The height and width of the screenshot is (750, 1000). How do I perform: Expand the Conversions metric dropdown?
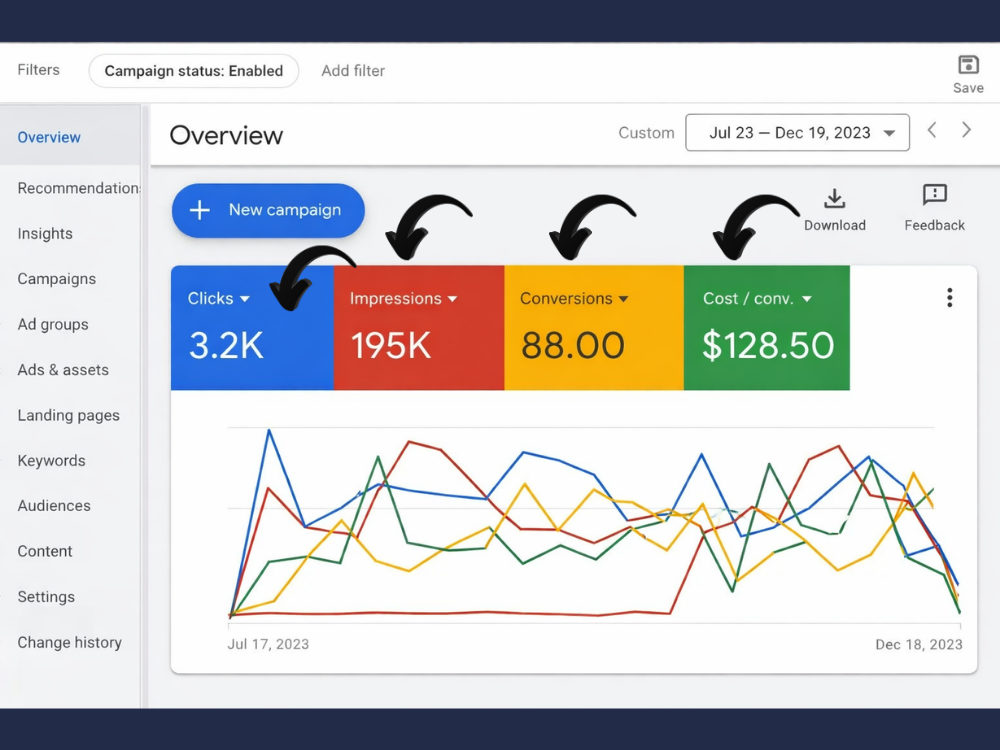[x=623, y=298]
